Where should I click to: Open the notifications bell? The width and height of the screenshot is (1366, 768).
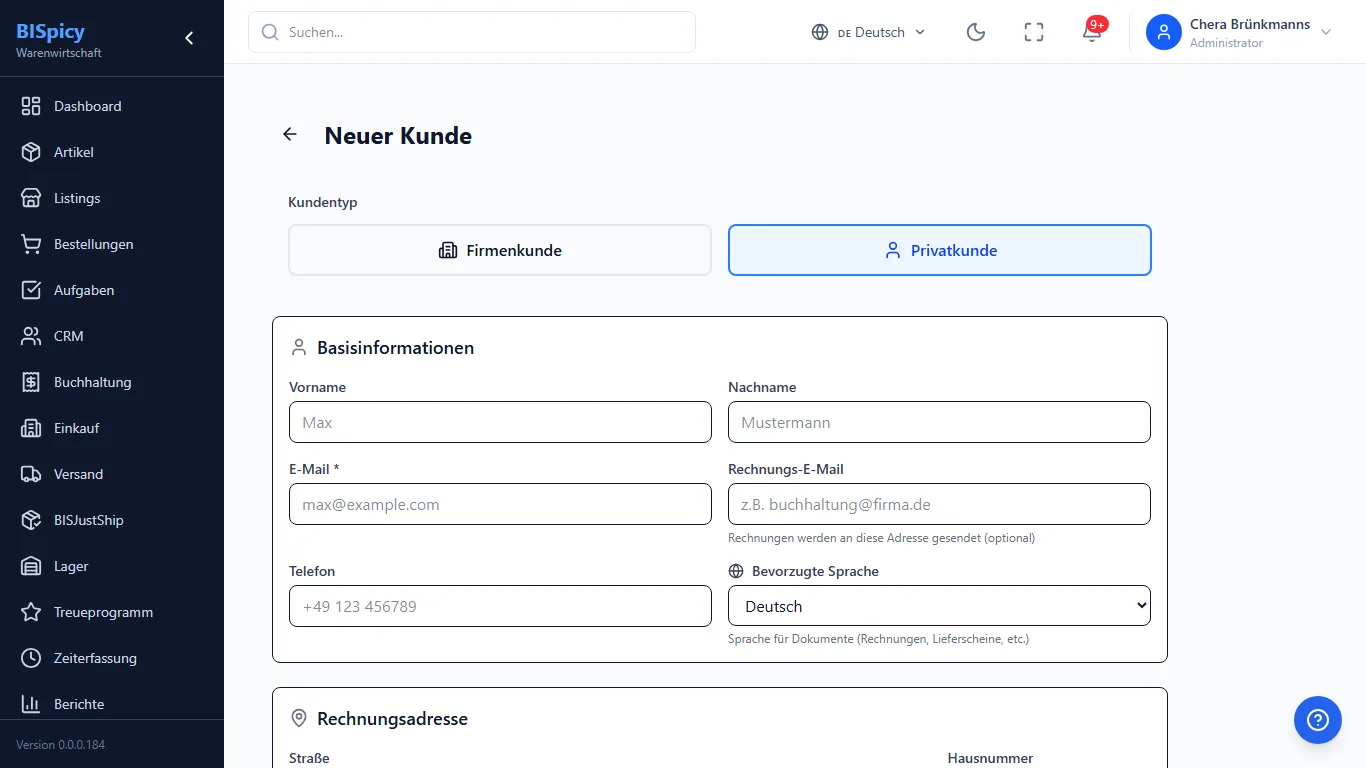coord(1092,32)
